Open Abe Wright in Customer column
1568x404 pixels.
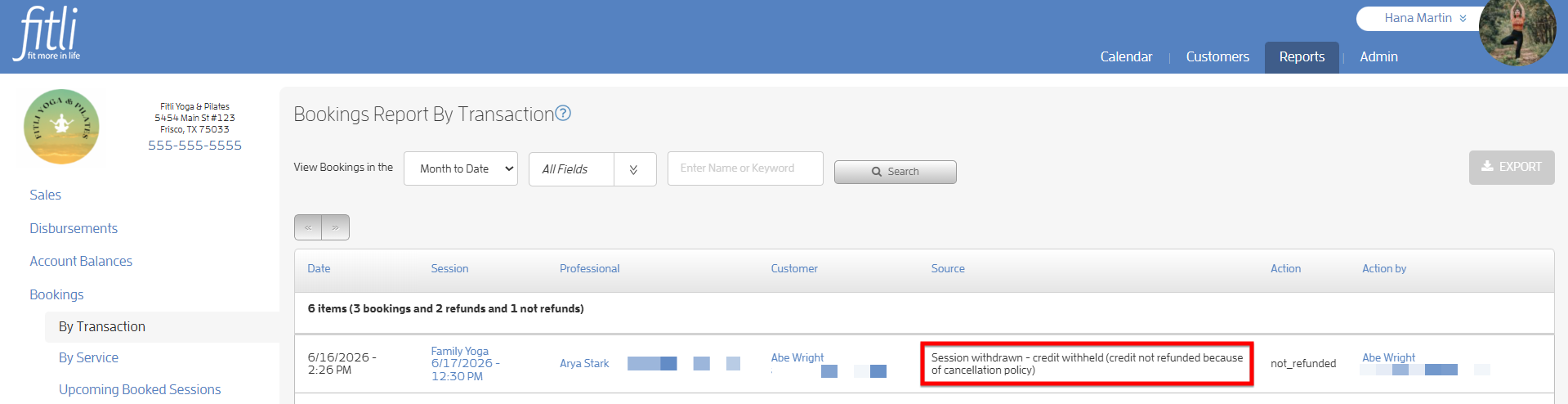click(x=797, y=357)
